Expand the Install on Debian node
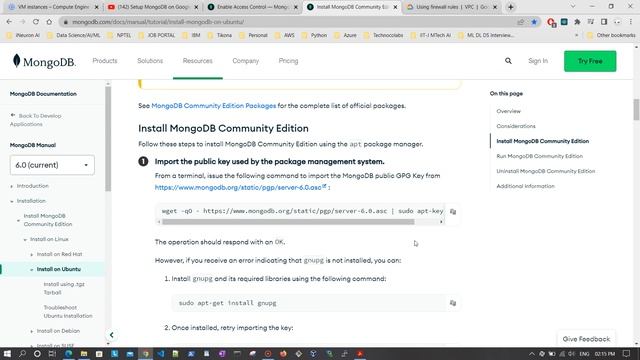This screenshot has height=360, width=640. [x=32, y=331]
